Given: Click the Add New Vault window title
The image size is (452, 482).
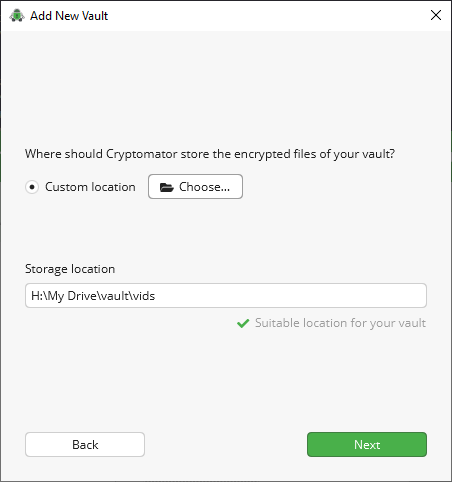Looking at the screenshot, I should click(x=69, y=16).
